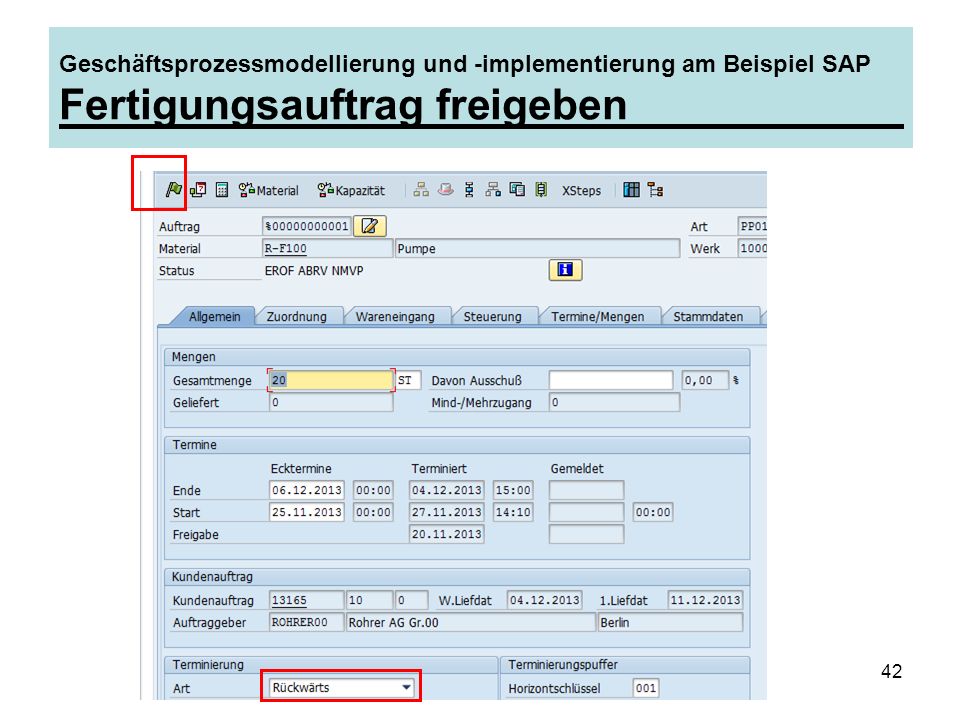Click the empty Davon Ausschuß field
The image size is (960, 720).
click(x=611, y=380)
